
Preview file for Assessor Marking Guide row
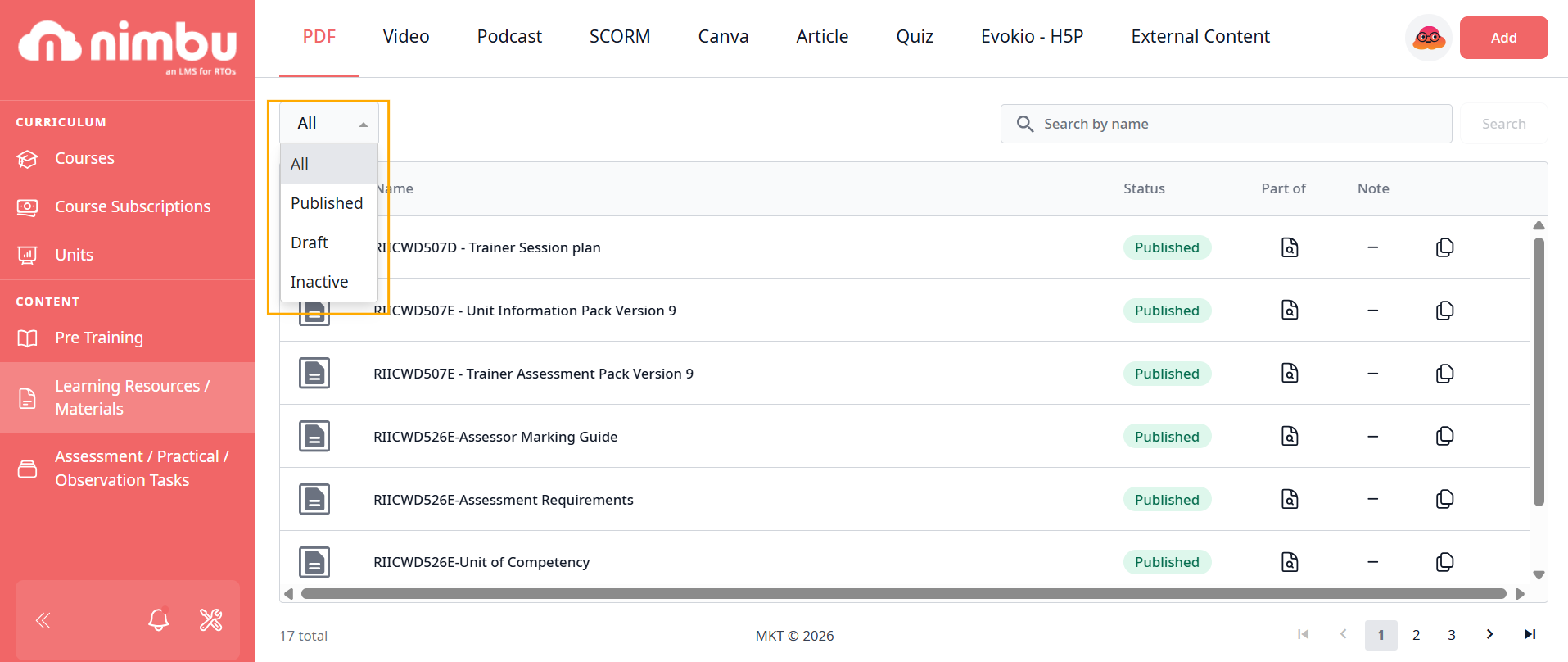[x=1290, y=436]
